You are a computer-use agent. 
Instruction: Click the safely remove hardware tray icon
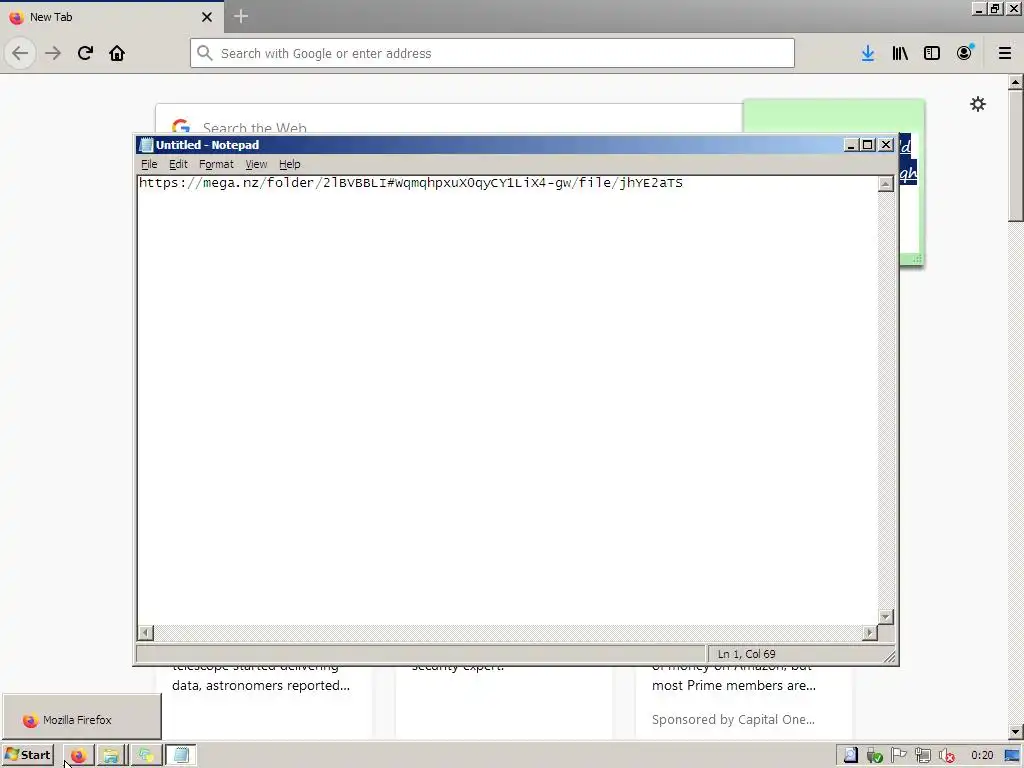(x=874, y=756)
